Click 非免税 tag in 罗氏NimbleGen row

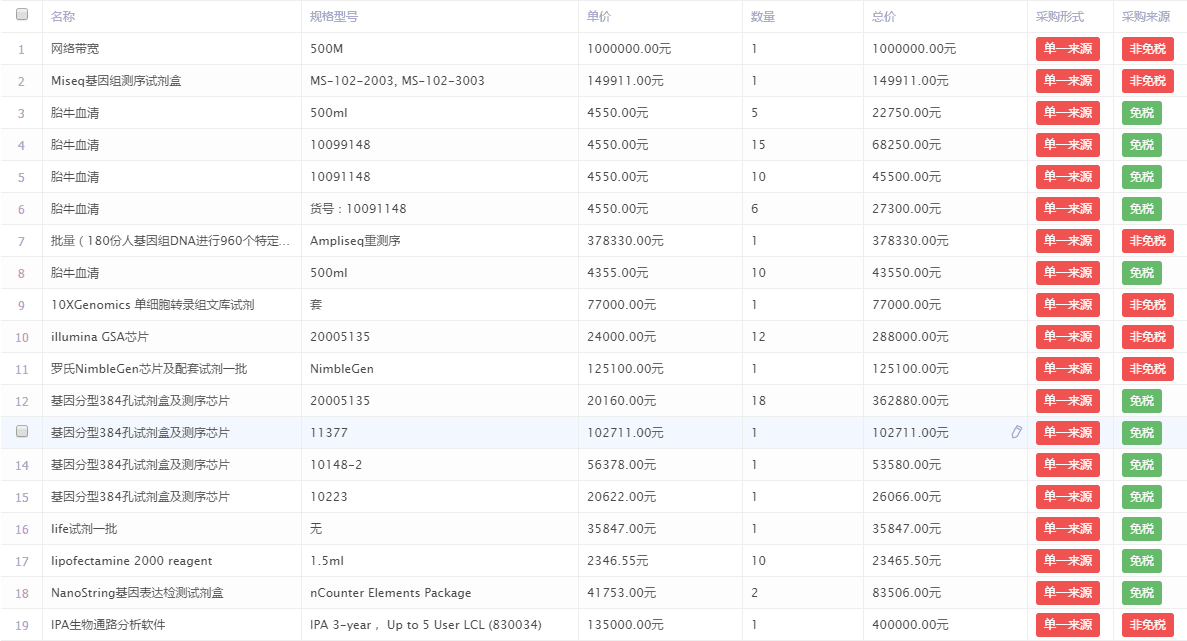[1148, 369]
